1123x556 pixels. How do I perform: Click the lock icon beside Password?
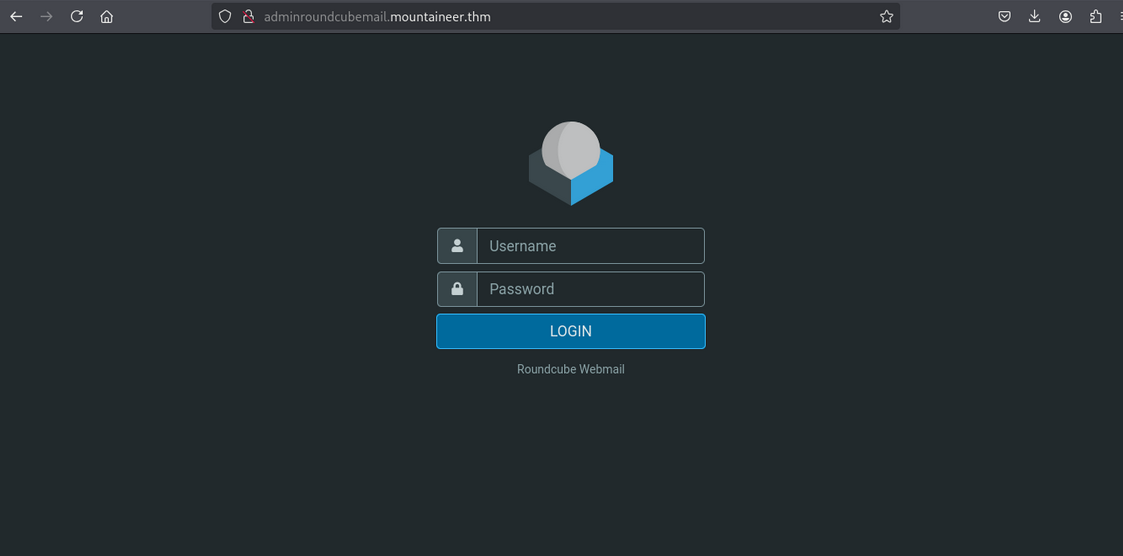(x=457, y=289)
